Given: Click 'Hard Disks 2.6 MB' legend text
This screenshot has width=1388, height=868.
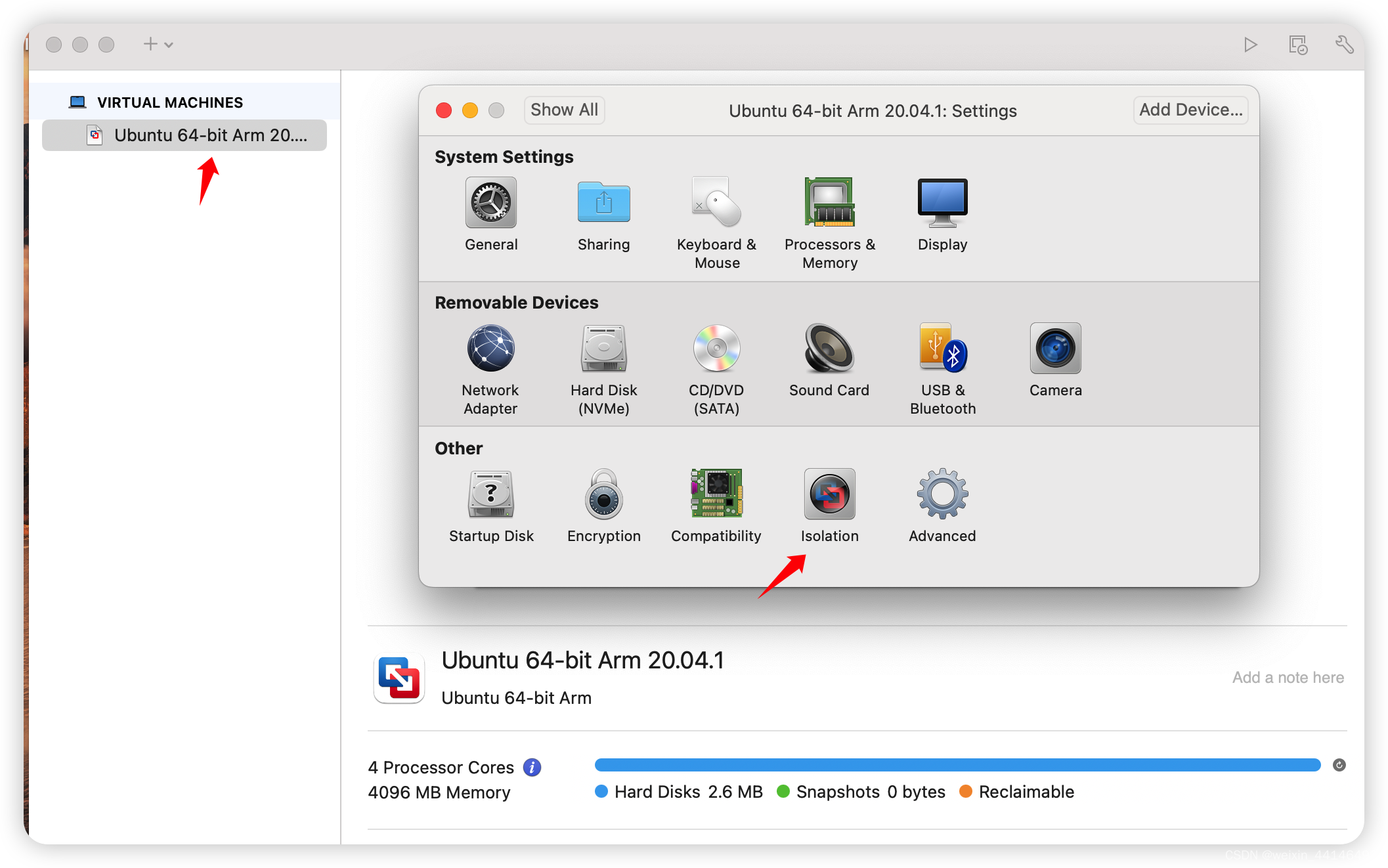Looking at the screenshot, I should coord(688,792).
